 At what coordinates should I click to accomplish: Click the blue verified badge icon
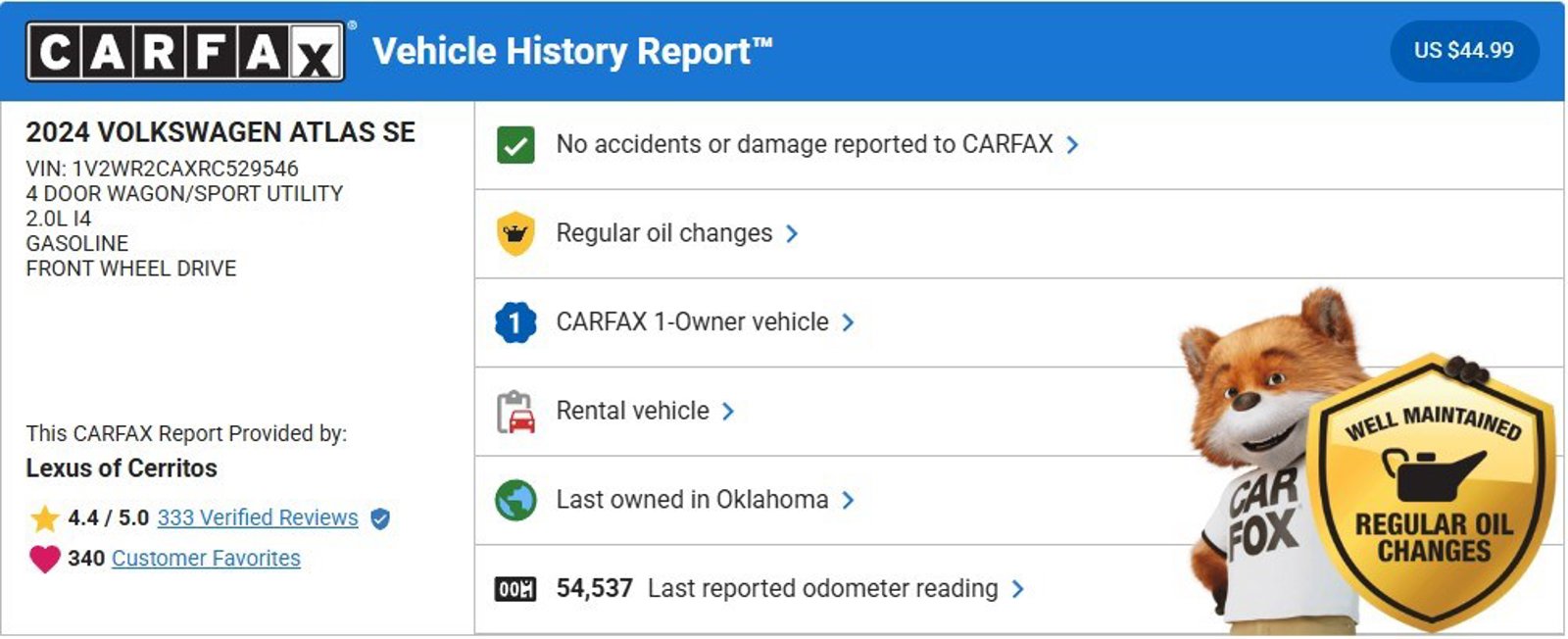tap(380, 518)
